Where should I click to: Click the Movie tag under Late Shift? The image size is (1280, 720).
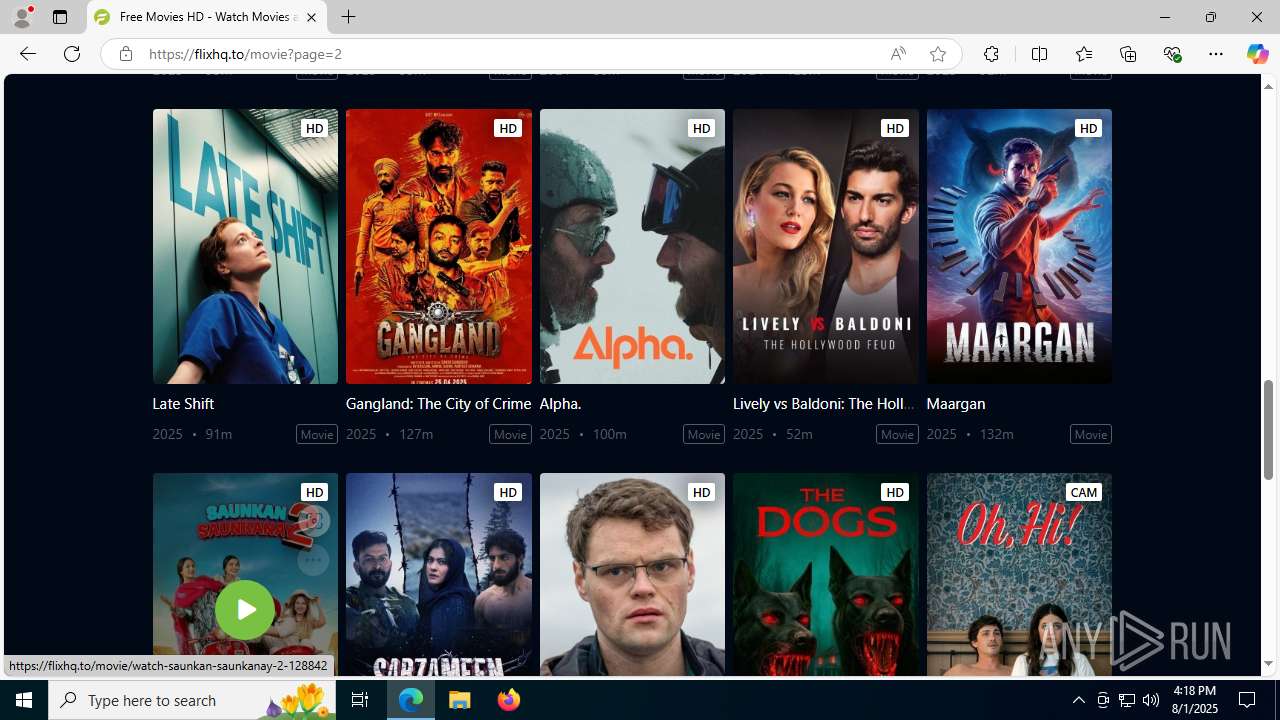[317, 434]
